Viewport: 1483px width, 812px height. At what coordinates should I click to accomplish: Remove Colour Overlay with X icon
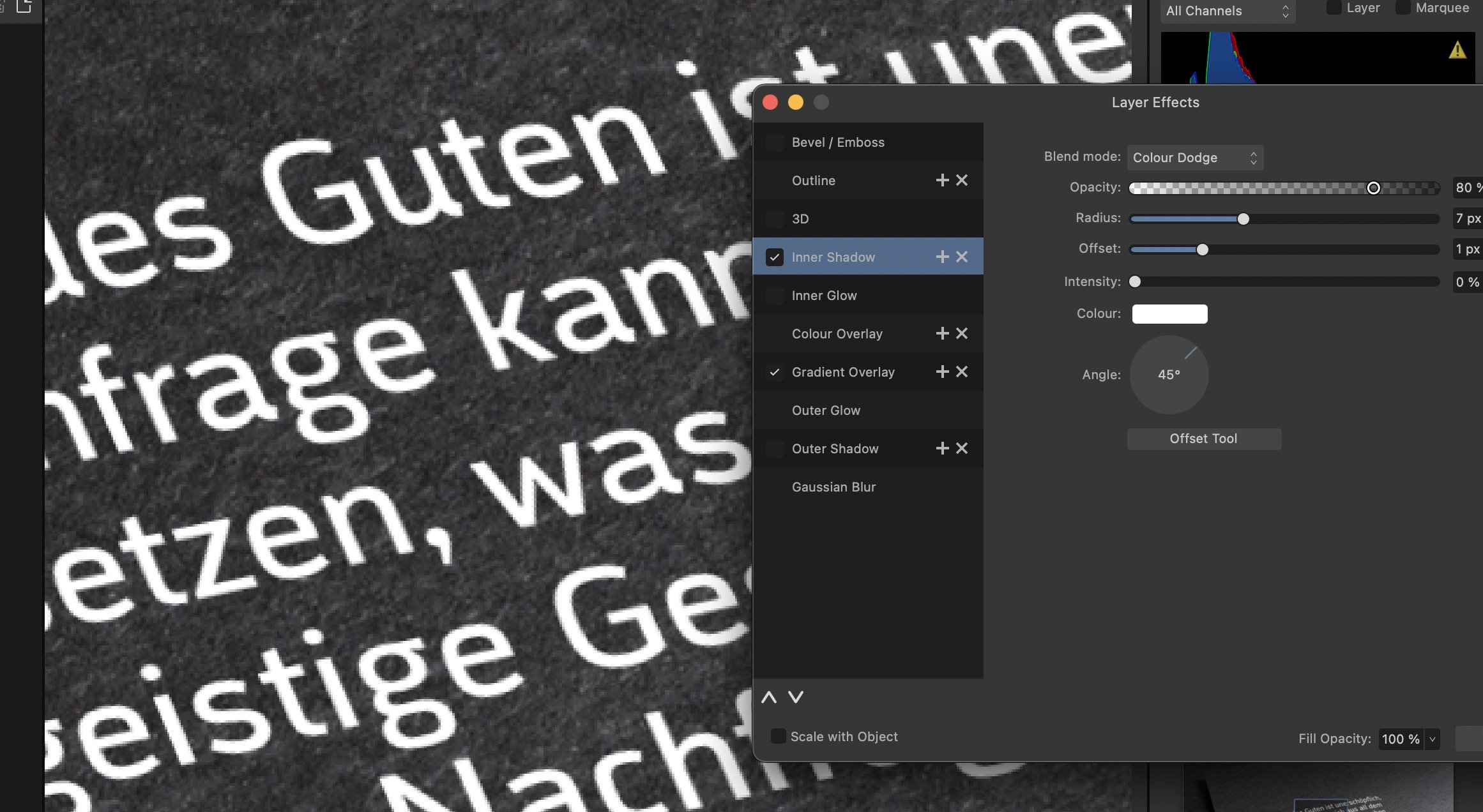click(962, 334)
